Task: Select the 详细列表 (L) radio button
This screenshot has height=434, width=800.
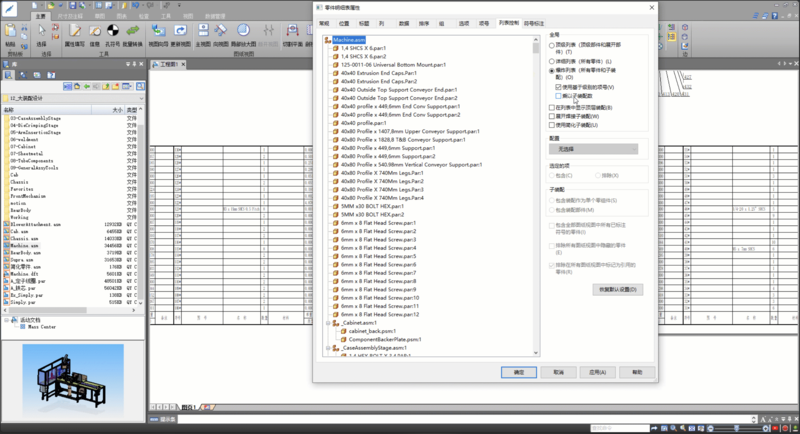Action: pos(552,62)
